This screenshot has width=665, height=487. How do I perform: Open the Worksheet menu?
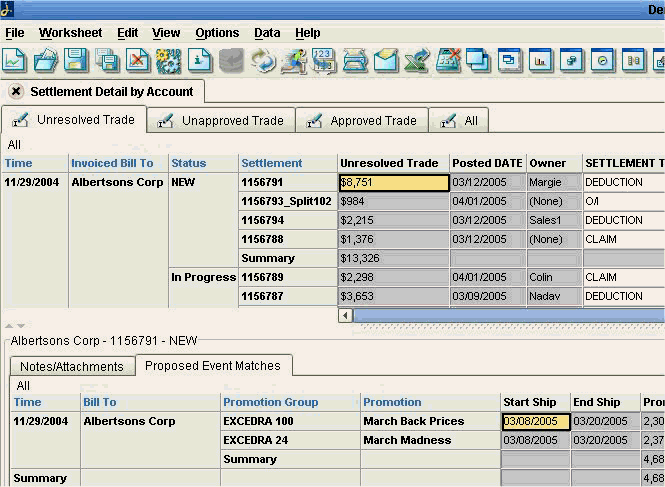click(70, 33)
